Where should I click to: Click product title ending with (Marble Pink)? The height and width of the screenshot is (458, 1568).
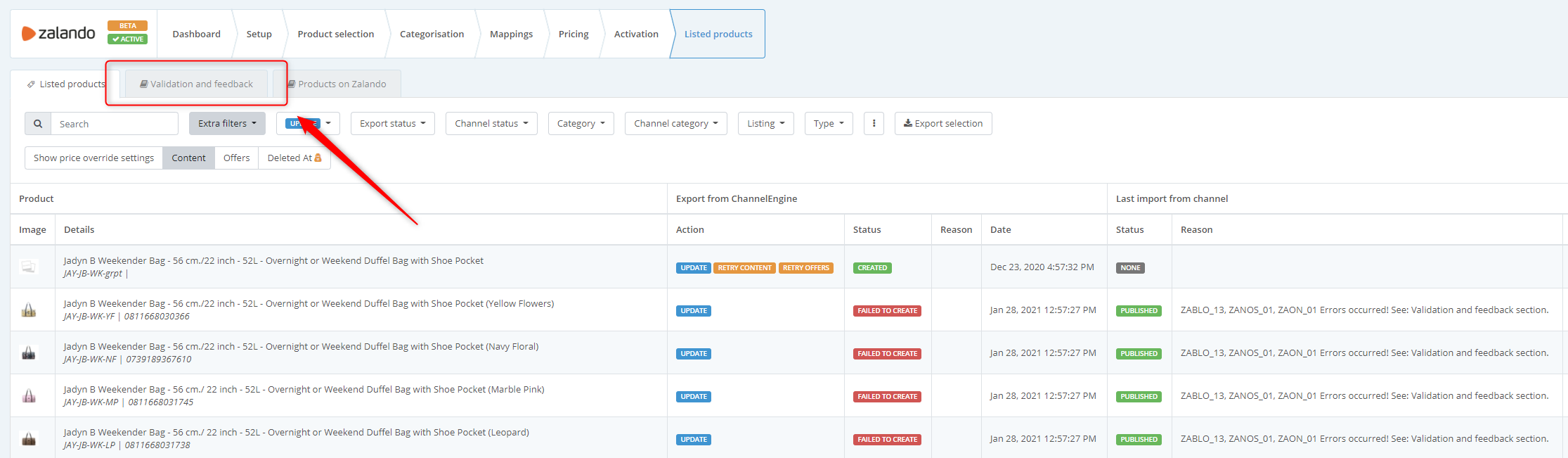click(304, 389)
